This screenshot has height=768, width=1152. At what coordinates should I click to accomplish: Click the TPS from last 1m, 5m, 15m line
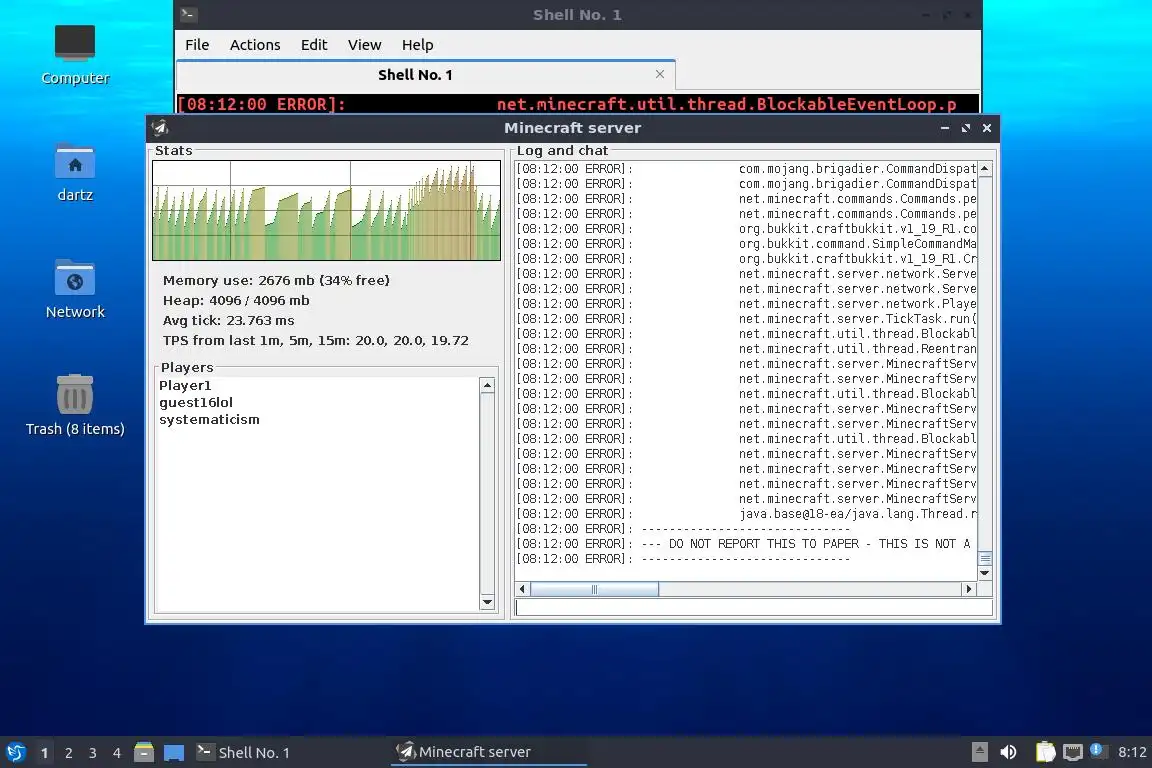point(315,340)
